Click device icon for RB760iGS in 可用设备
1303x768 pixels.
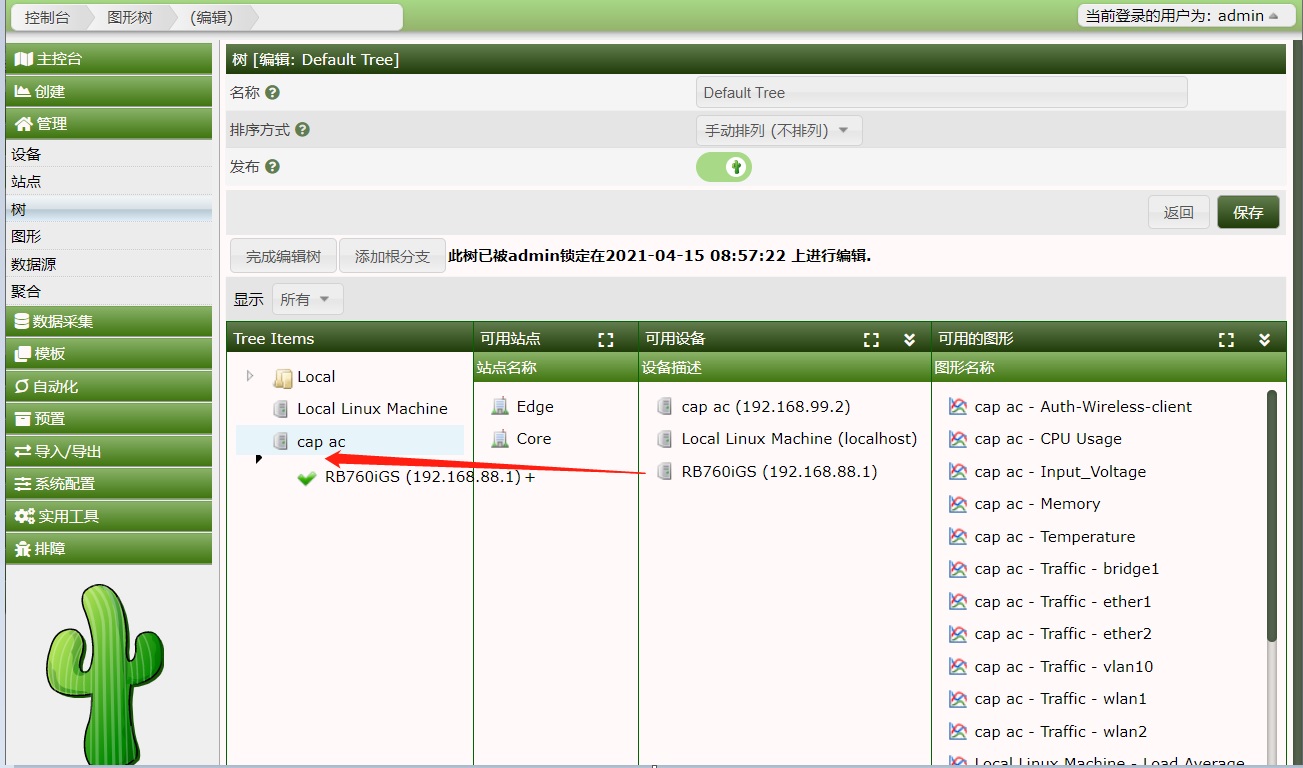[665, 472]
